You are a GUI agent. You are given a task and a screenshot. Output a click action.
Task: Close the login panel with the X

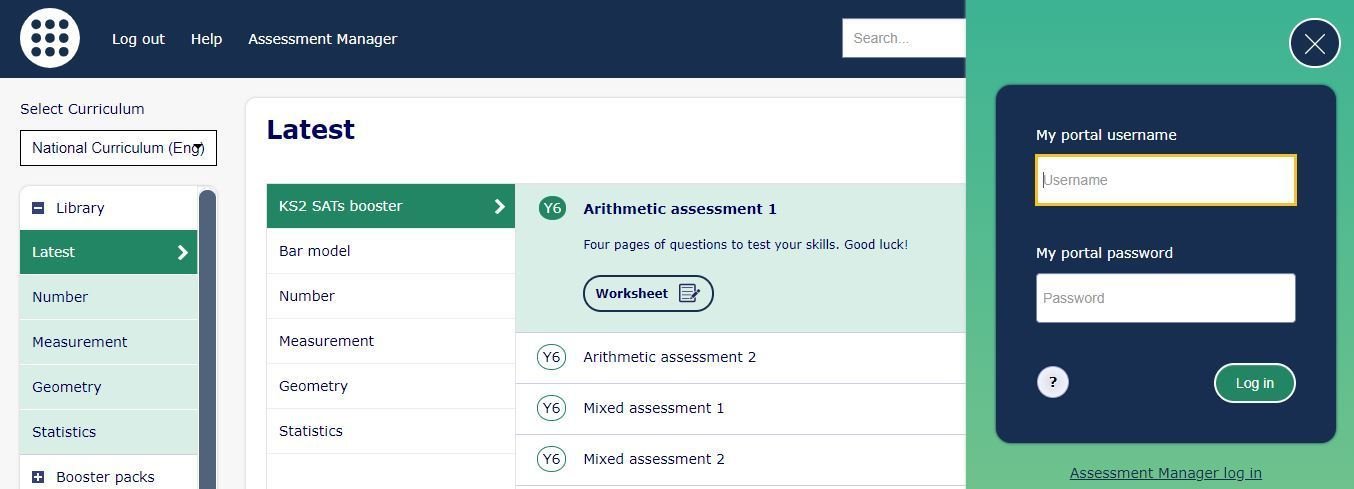pyautogui.click(x=1314, y=43)
